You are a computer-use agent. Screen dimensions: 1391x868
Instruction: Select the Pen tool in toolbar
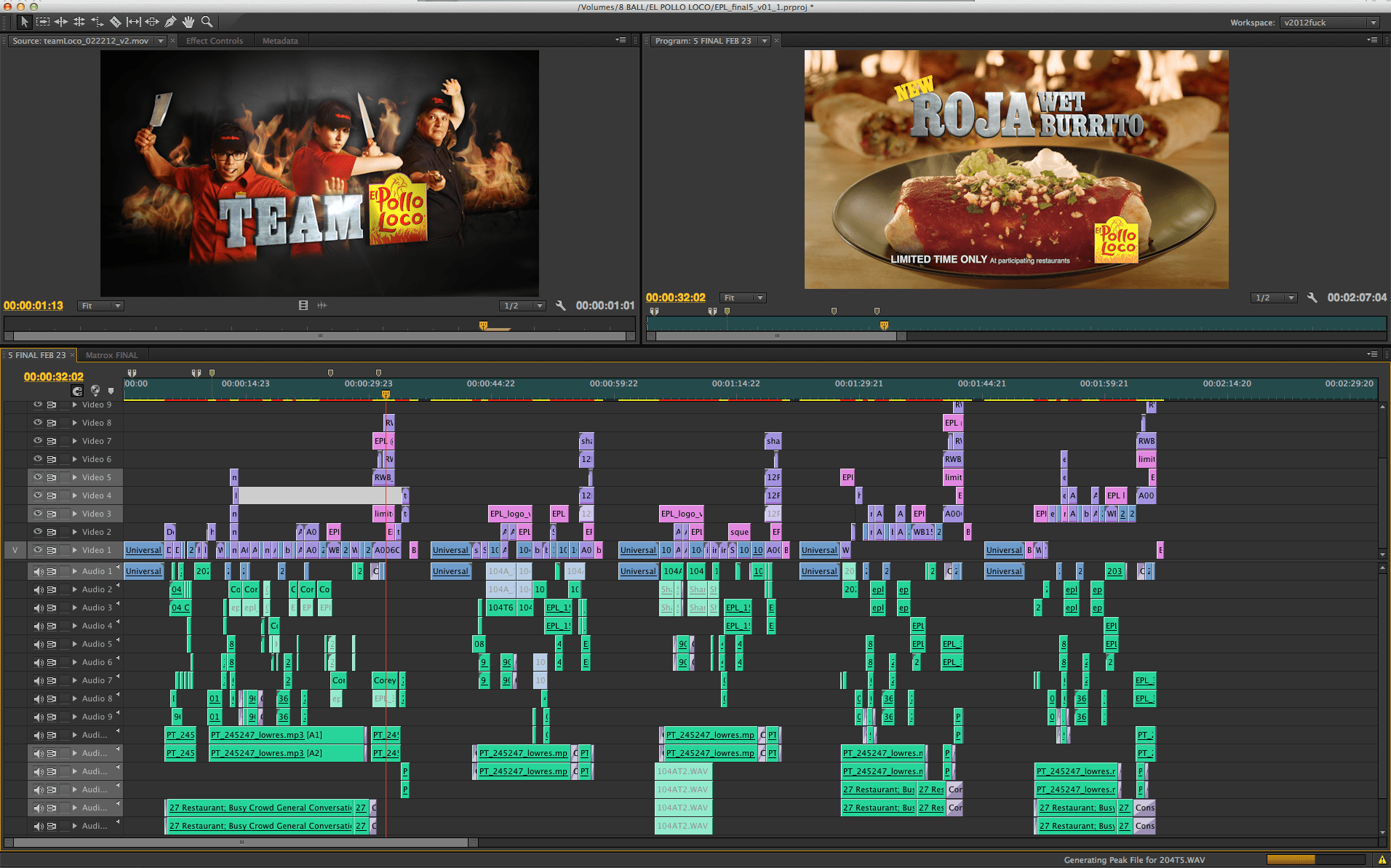pyautogui.click(x=170, y=22)
